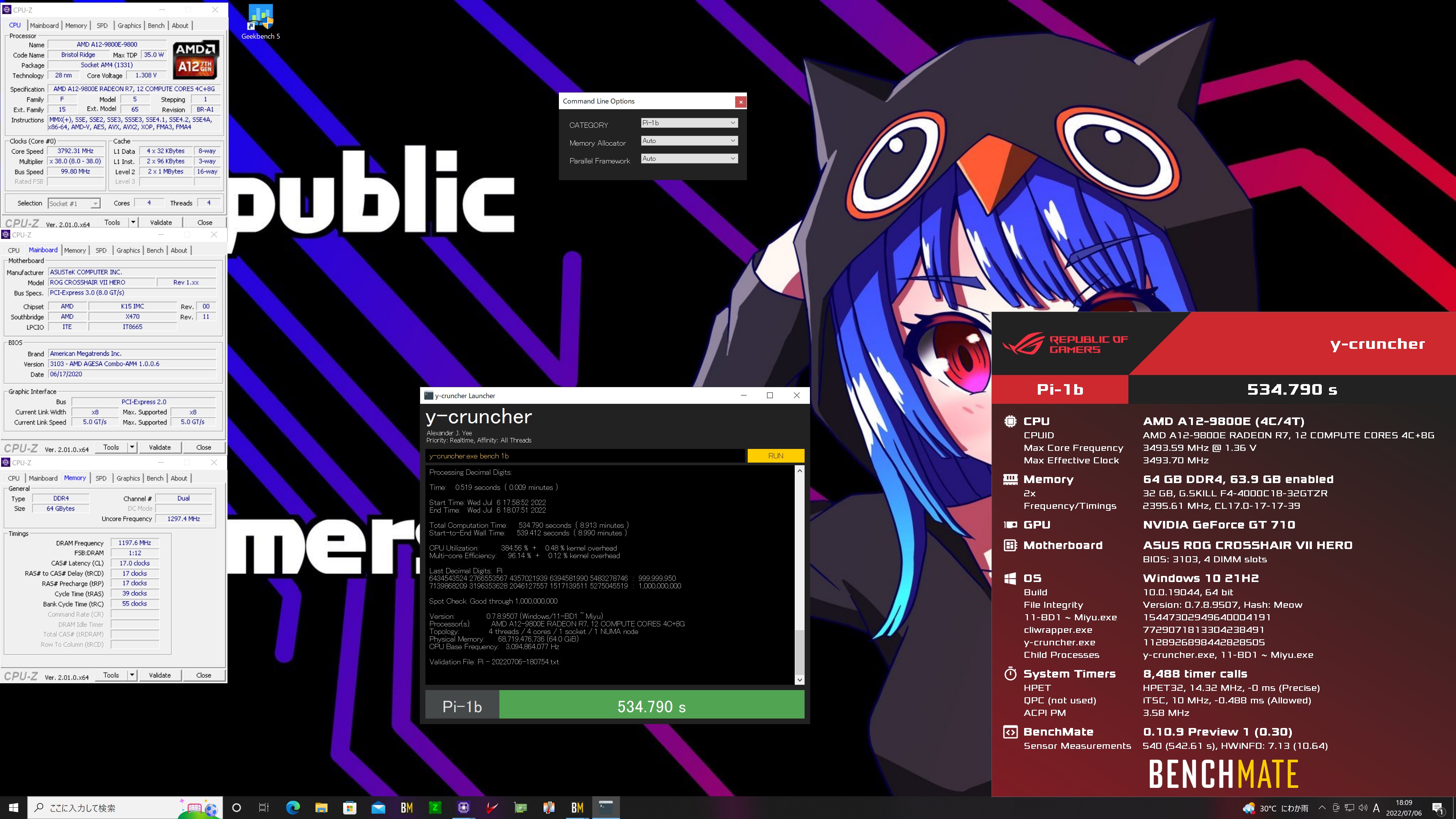Click Validate in the Memory-tab CPU-Z window
Viewport: 1456px width, 819px height.
tap(160, 675)
